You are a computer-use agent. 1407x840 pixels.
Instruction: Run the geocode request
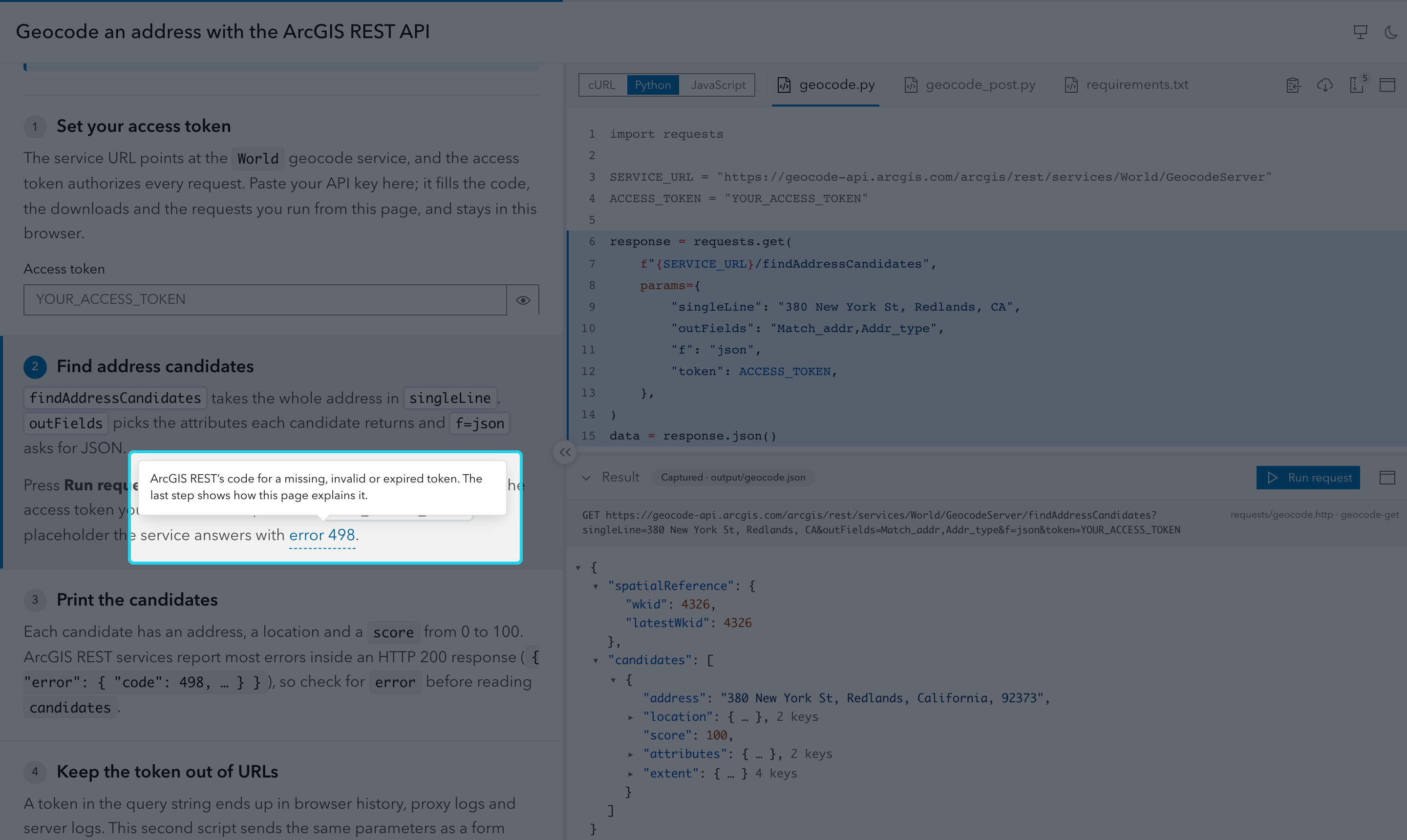click(1308, 478)
